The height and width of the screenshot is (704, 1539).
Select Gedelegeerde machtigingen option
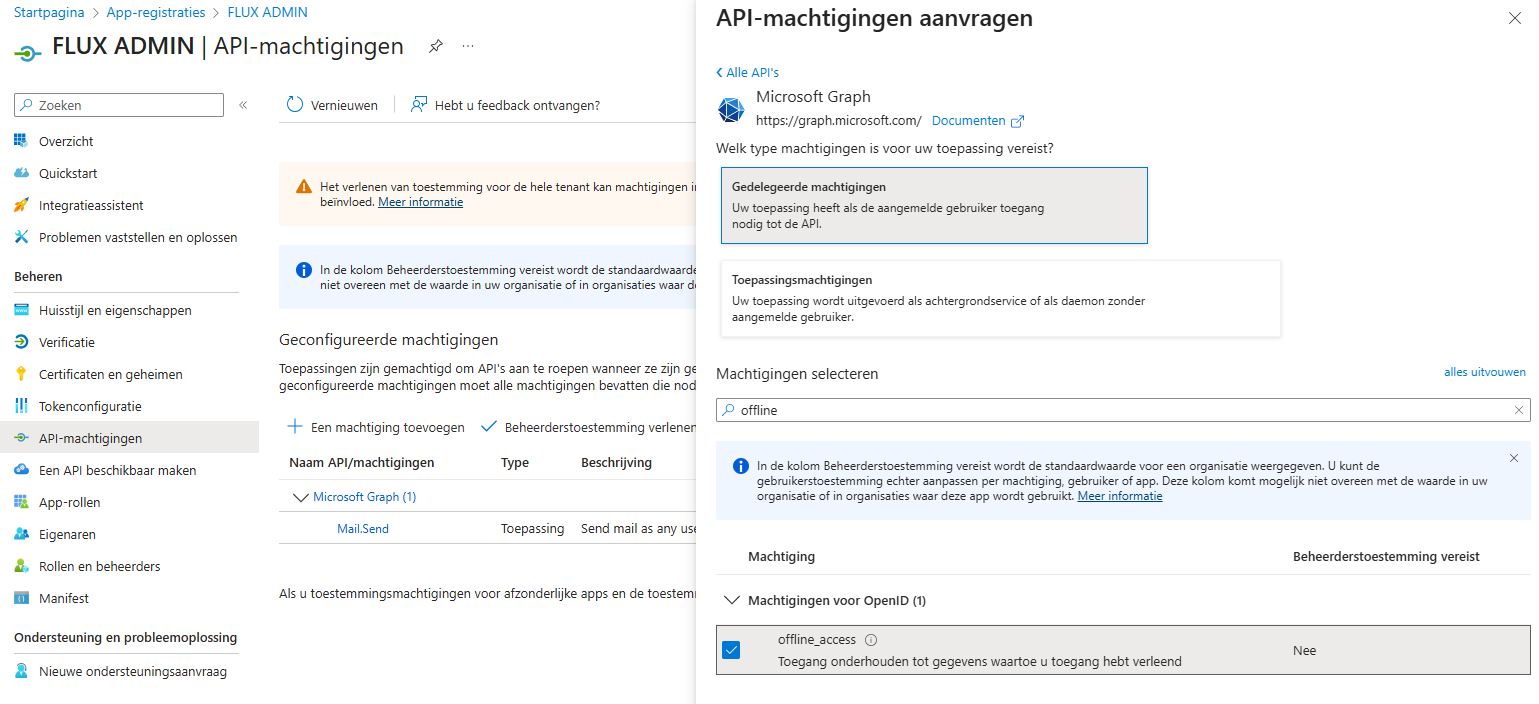[934, 205]
